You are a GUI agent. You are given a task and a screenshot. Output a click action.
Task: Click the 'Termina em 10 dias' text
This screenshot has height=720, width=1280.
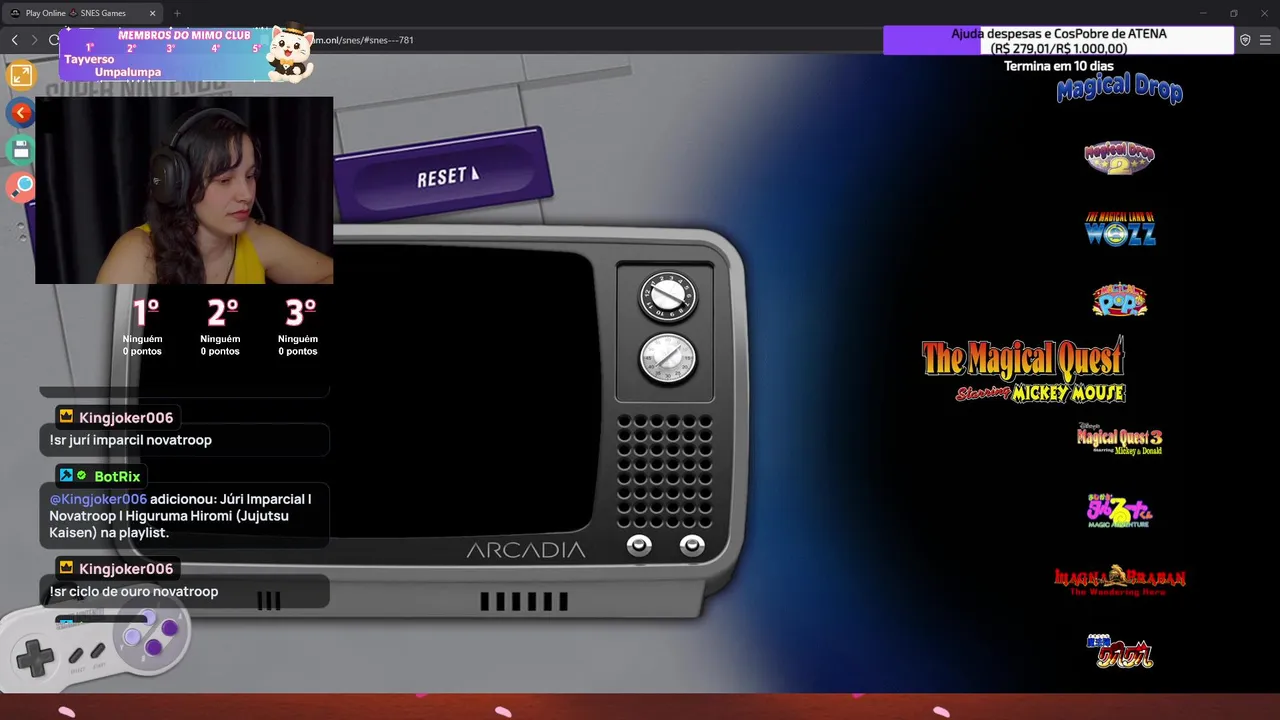click(x=1058, y=66)
